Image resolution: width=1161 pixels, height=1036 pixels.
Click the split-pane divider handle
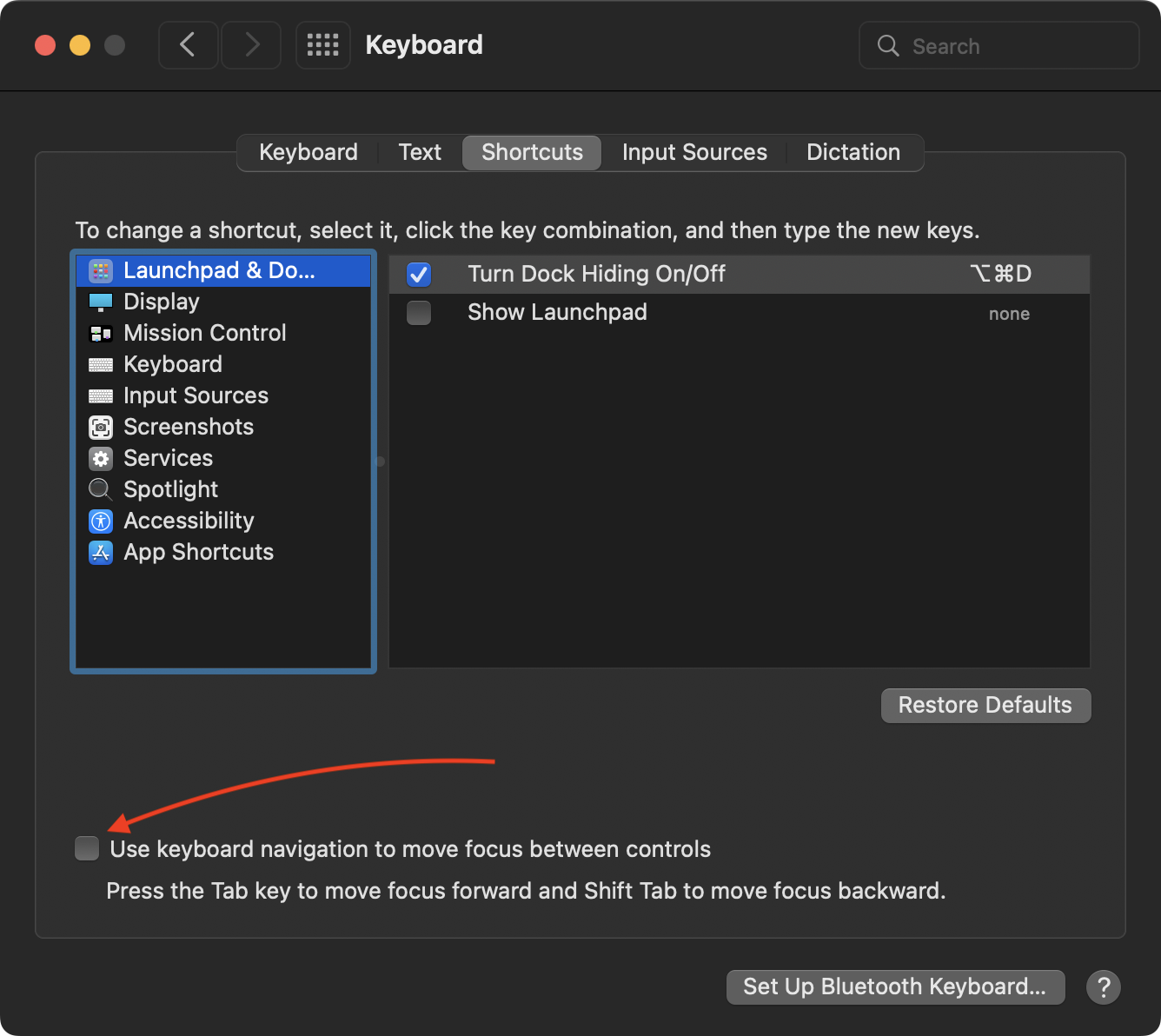[x=380, y=462]
